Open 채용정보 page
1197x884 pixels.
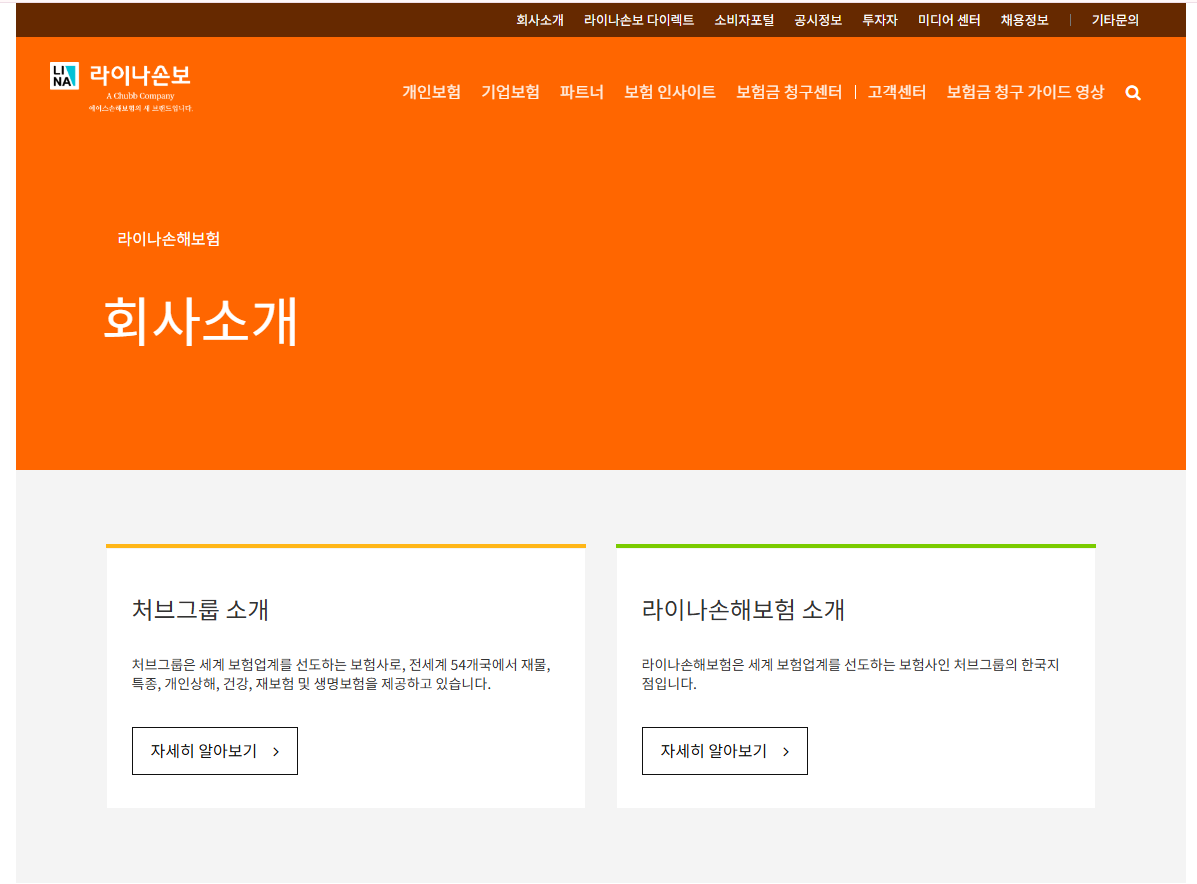point(1024,21)
